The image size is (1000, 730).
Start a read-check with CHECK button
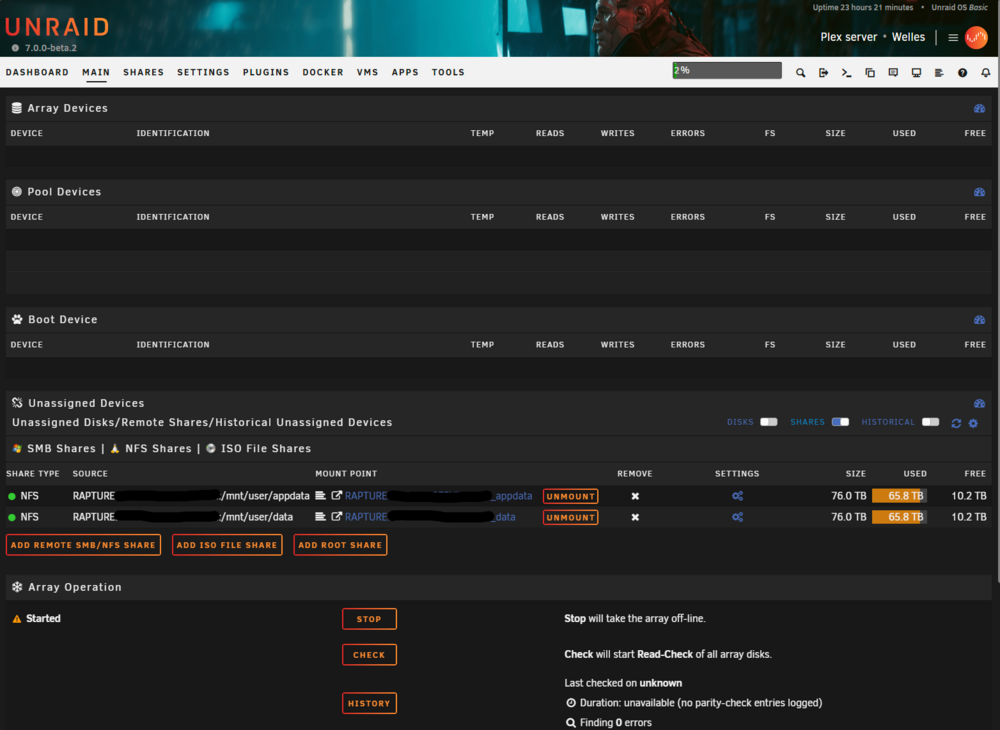pos(369,655)
